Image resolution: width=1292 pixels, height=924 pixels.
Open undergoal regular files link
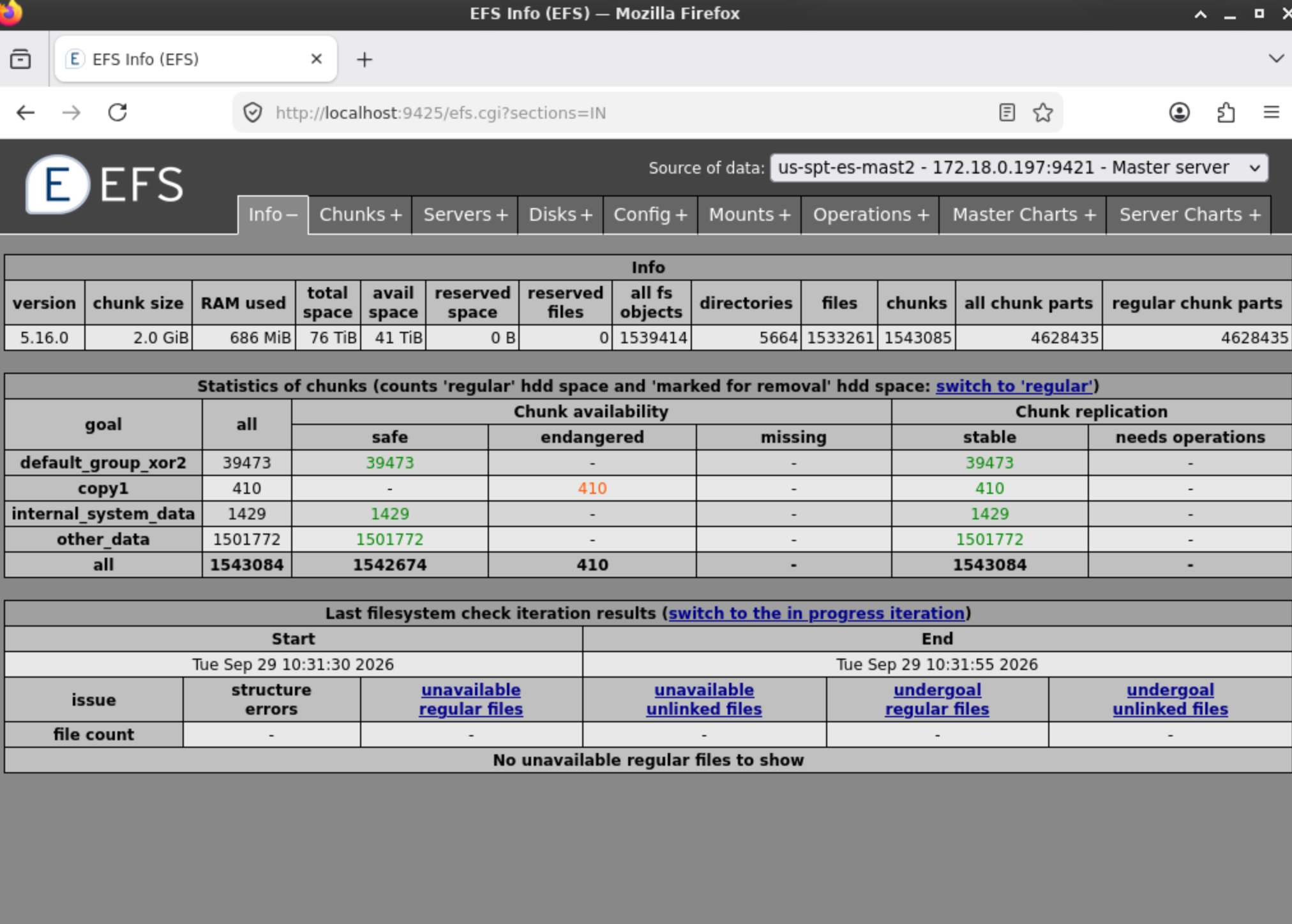coord(937,699)
